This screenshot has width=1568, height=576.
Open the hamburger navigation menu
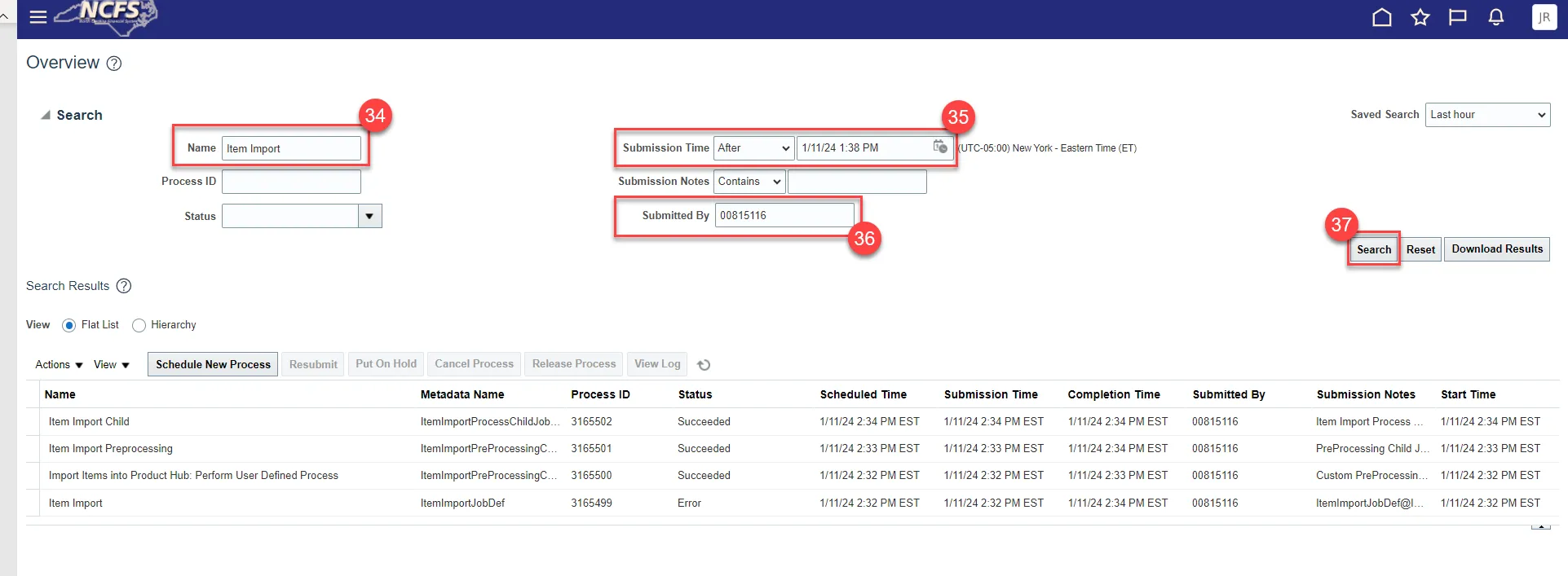pos(38,17)
